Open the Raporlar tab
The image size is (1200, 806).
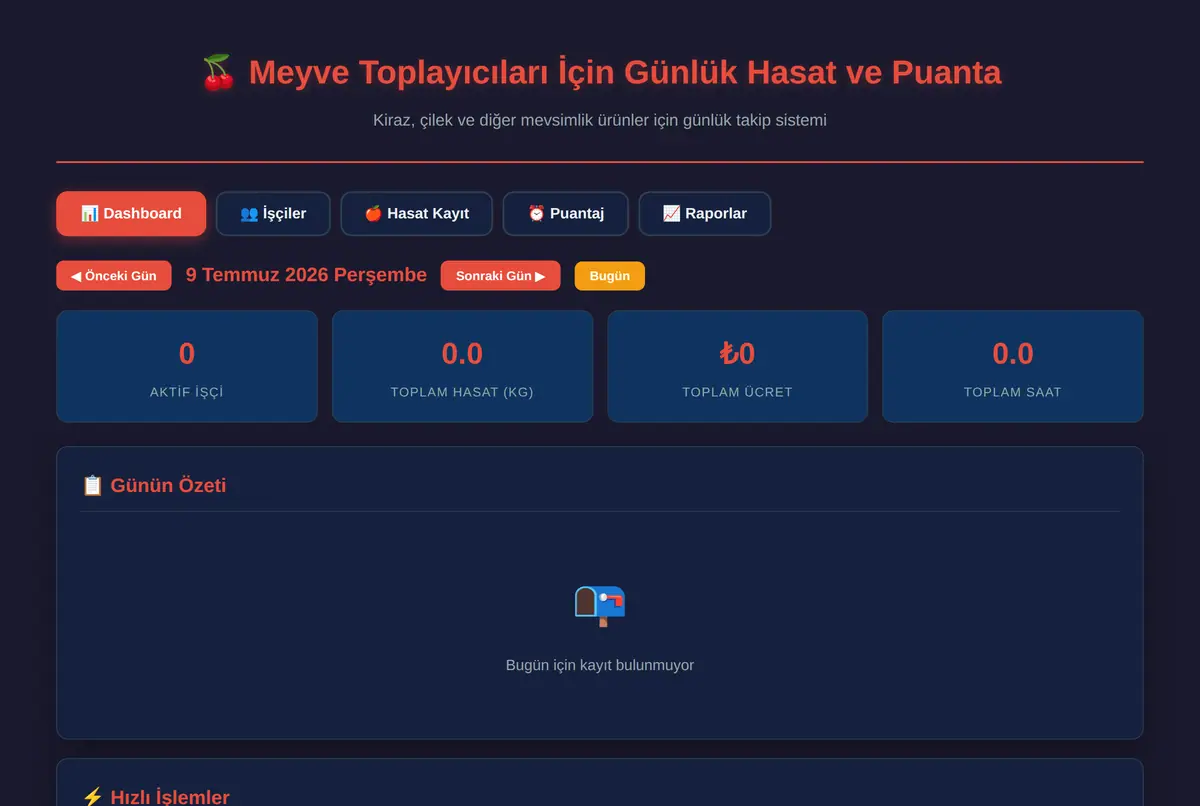click(x=704, y=214)
